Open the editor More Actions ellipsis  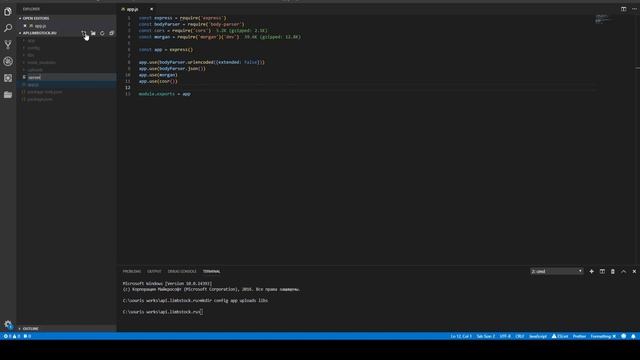click(634, 9)
